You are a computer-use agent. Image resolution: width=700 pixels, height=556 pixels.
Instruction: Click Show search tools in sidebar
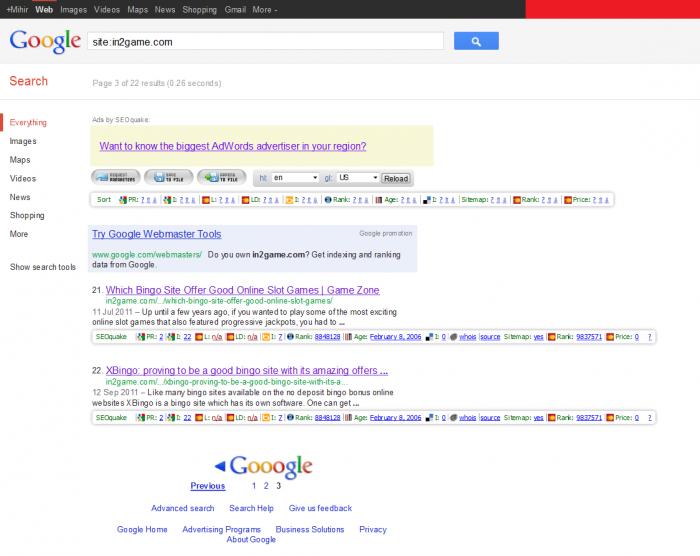43,267
